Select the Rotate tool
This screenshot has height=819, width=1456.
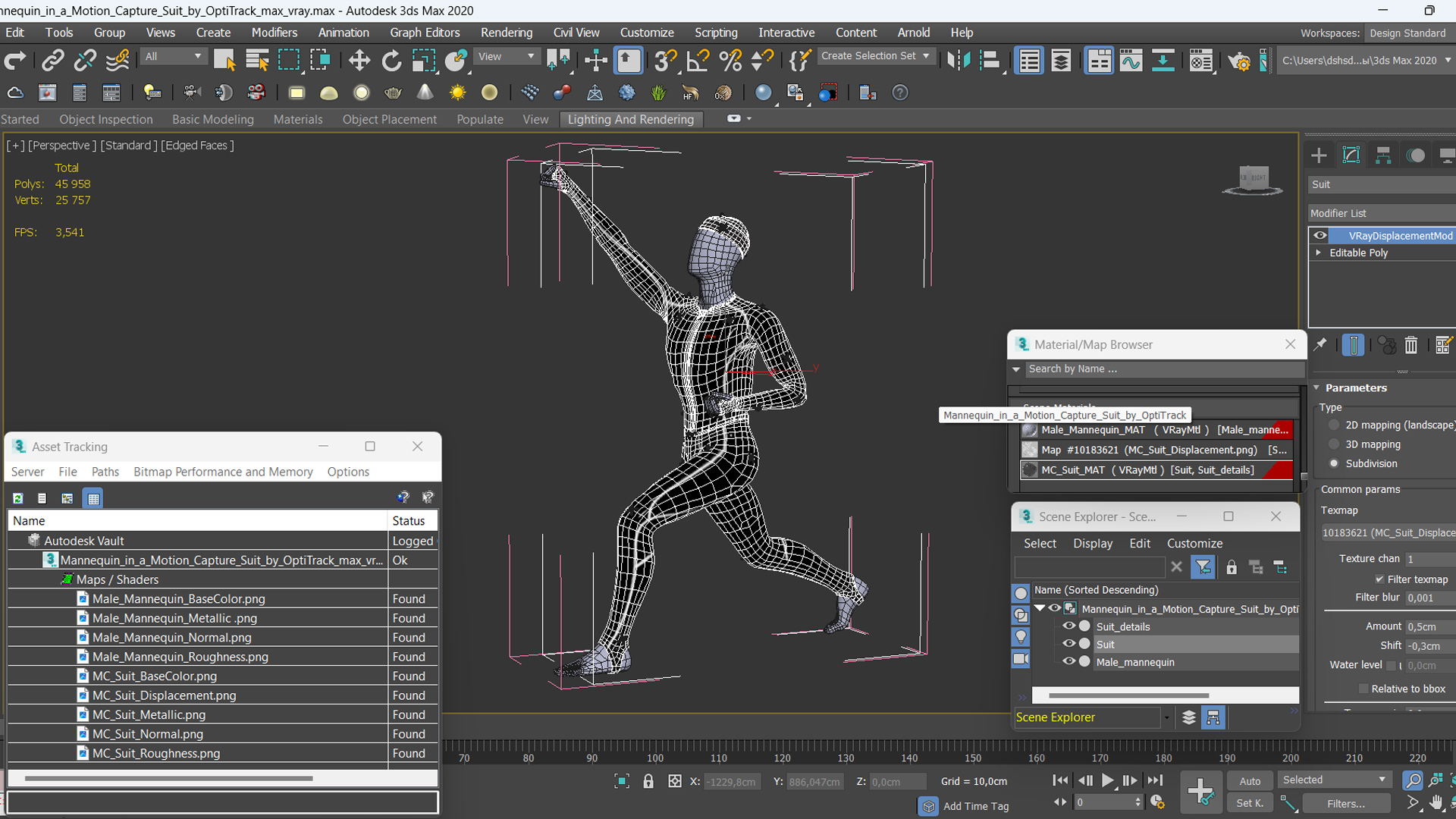[x=391, y=61]
